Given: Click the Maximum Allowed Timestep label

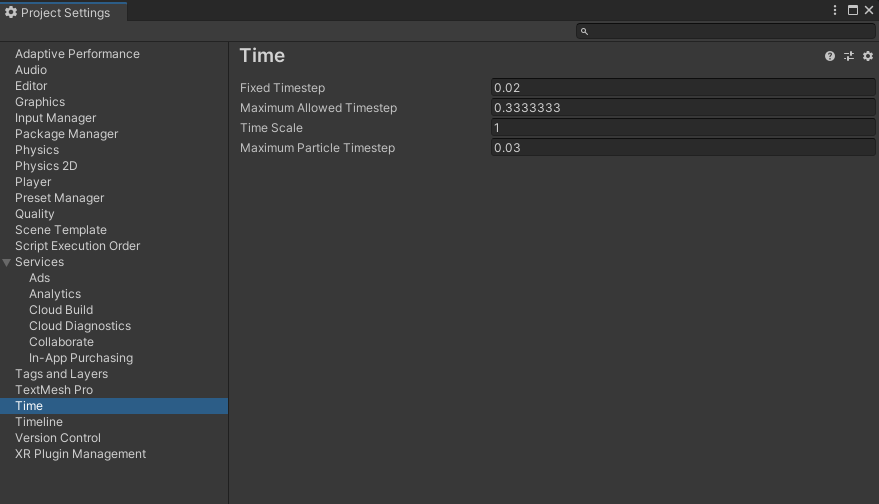Looking at the screenshot, I should point(318,108).
